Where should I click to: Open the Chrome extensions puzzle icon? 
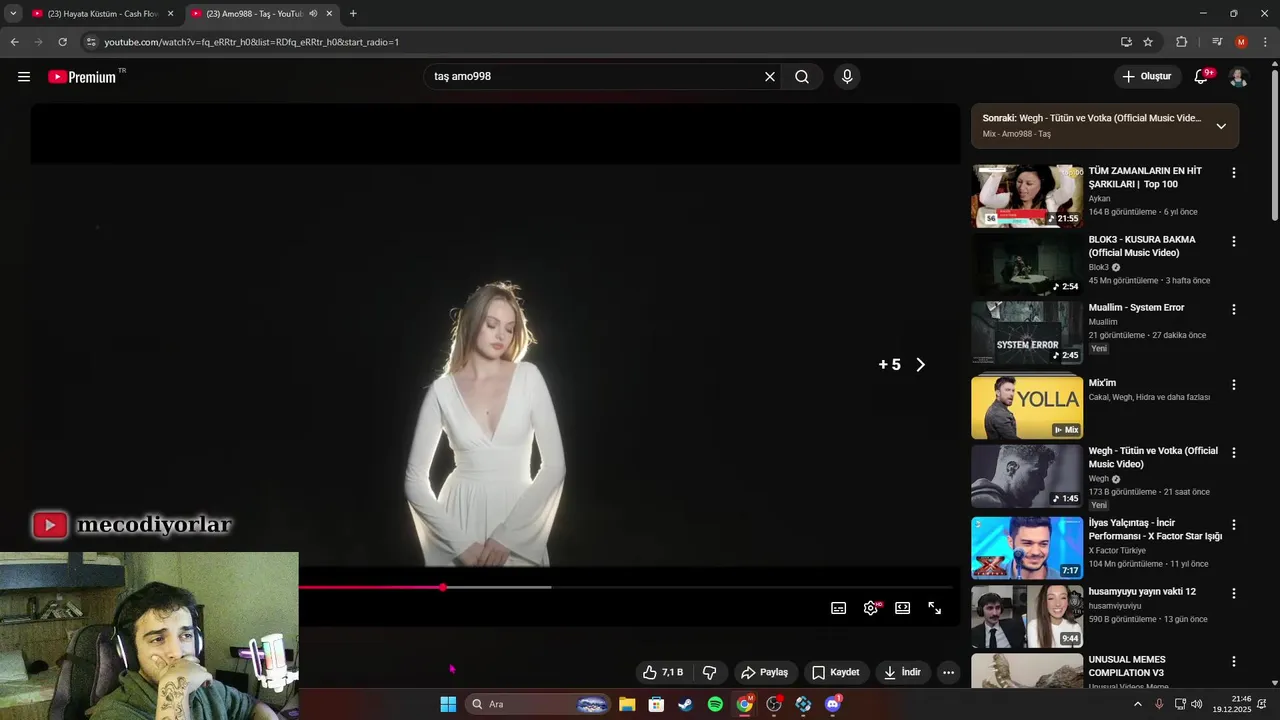1182,42
